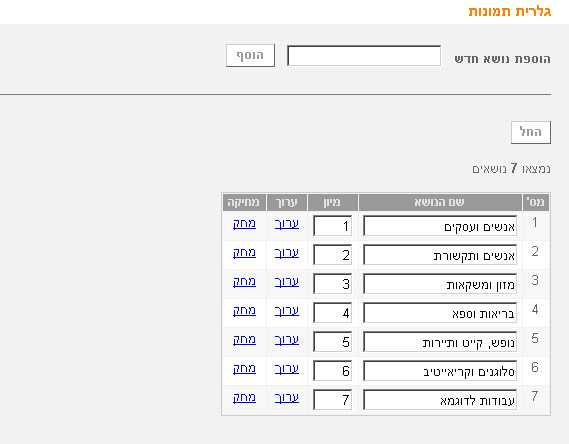Click the נופש, קייט ותיירות name field
The image size is (569, 444).
(440, 342)
